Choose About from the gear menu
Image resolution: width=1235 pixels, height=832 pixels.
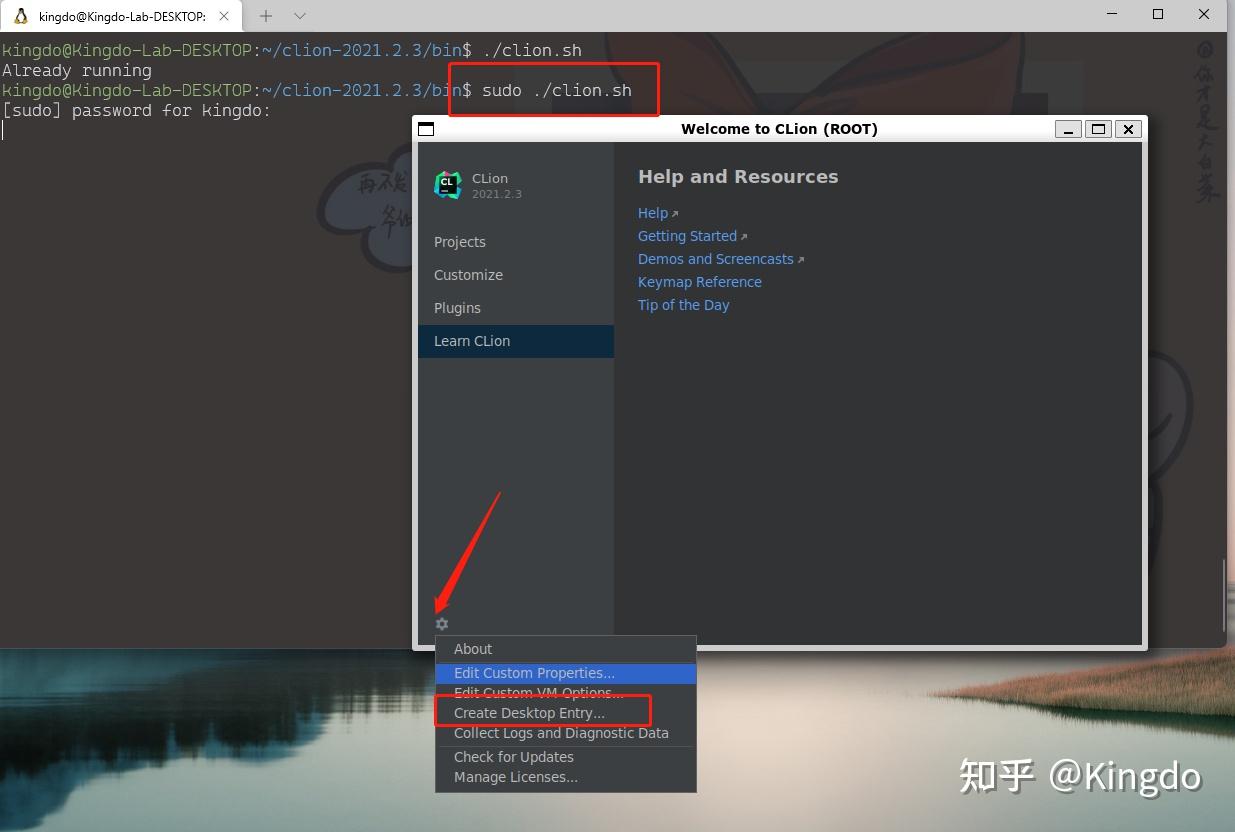472,648
